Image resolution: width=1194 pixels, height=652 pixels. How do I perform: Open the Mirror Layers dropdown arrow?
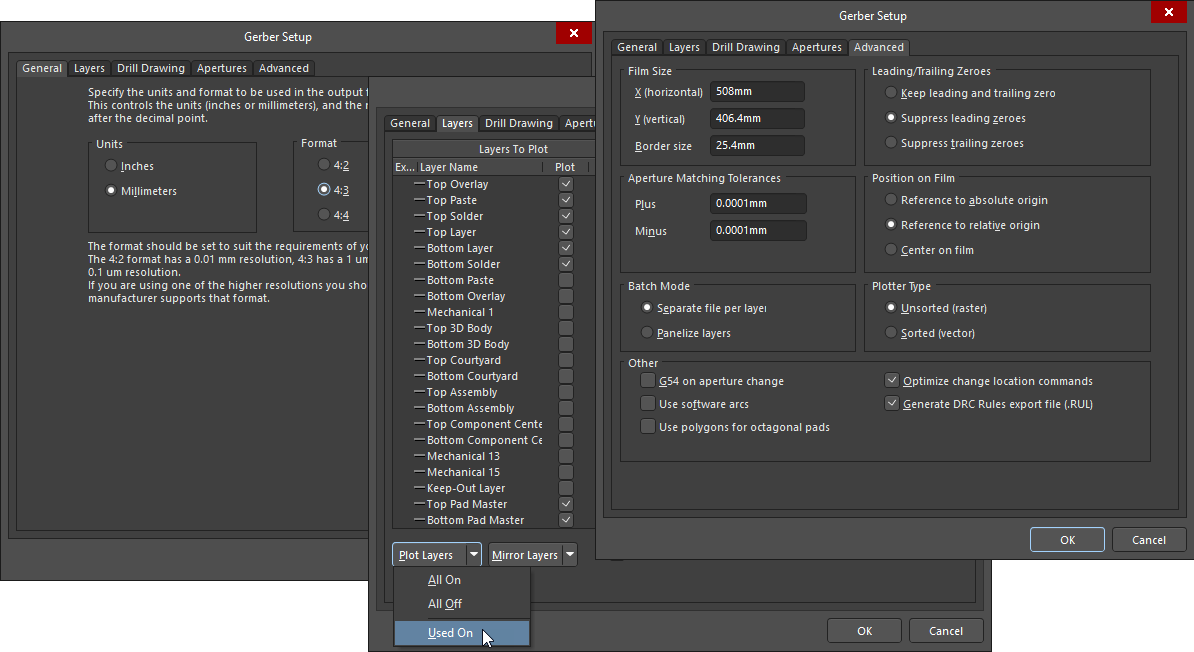pyautogui.click(x=569, y=555)
